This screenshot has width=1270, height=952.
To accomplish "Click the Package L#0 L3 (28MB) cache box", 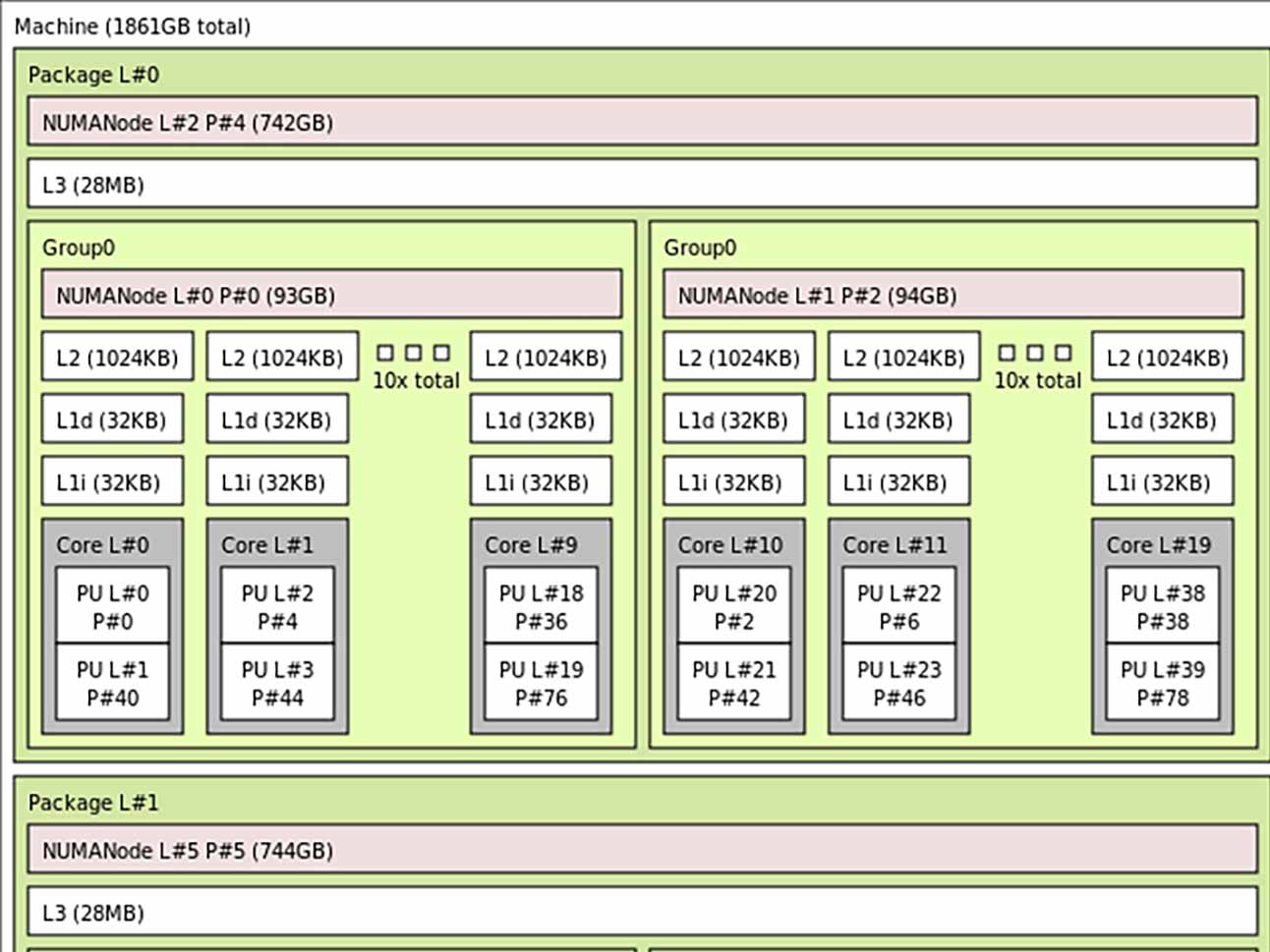I will click(643, 184).
